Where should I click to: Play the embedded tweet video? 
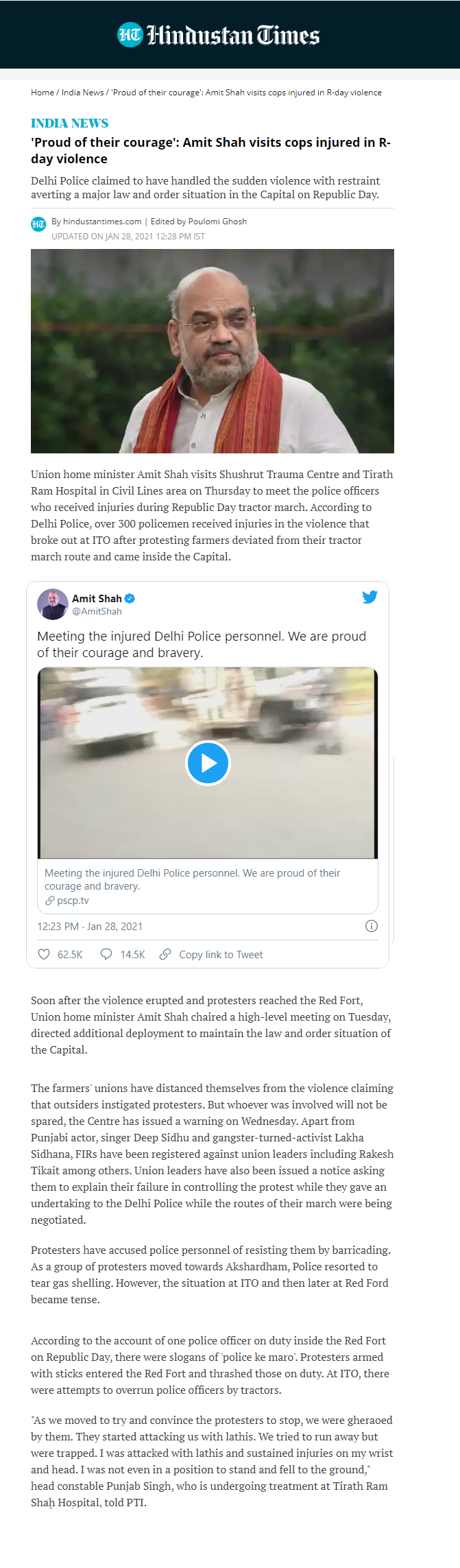tap(208, 763)
